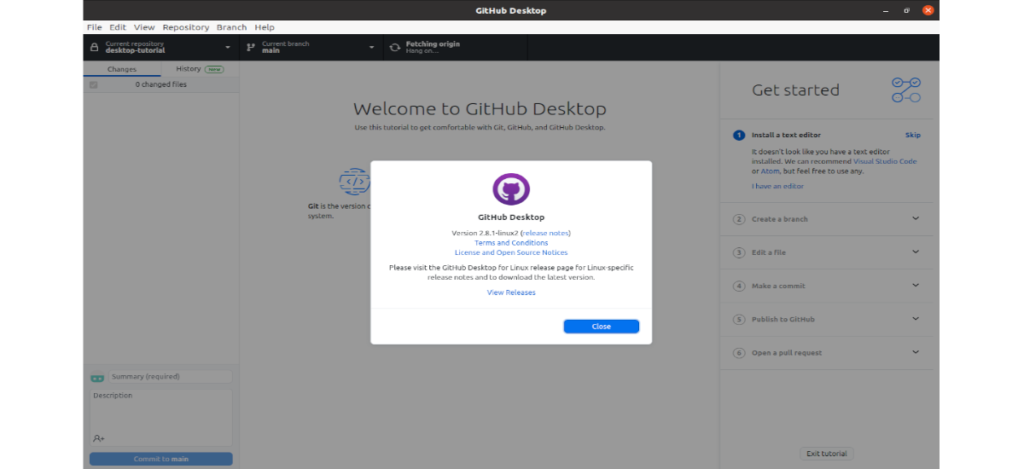Click the avatar icon beside Summary field
The width and height of the screenshot is (1024, 469).
click(97, 378)
